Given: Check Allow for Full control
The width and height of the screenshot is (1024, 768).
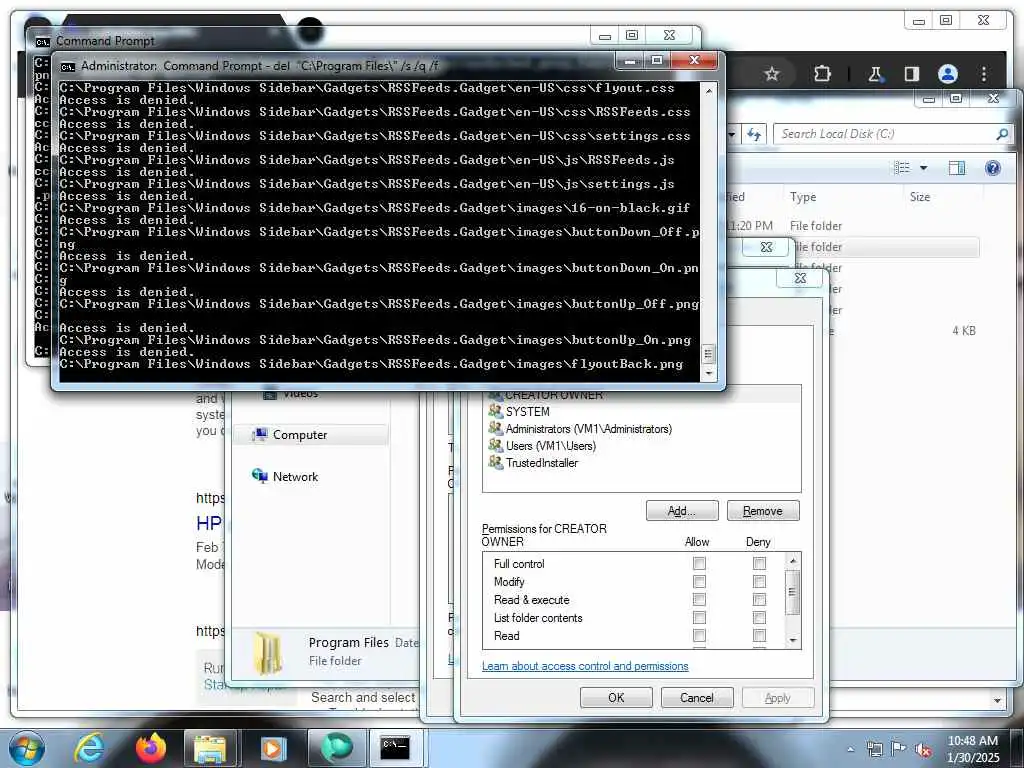Looking at the screenshot, I should pyautogui.click(x=699, y=564).
